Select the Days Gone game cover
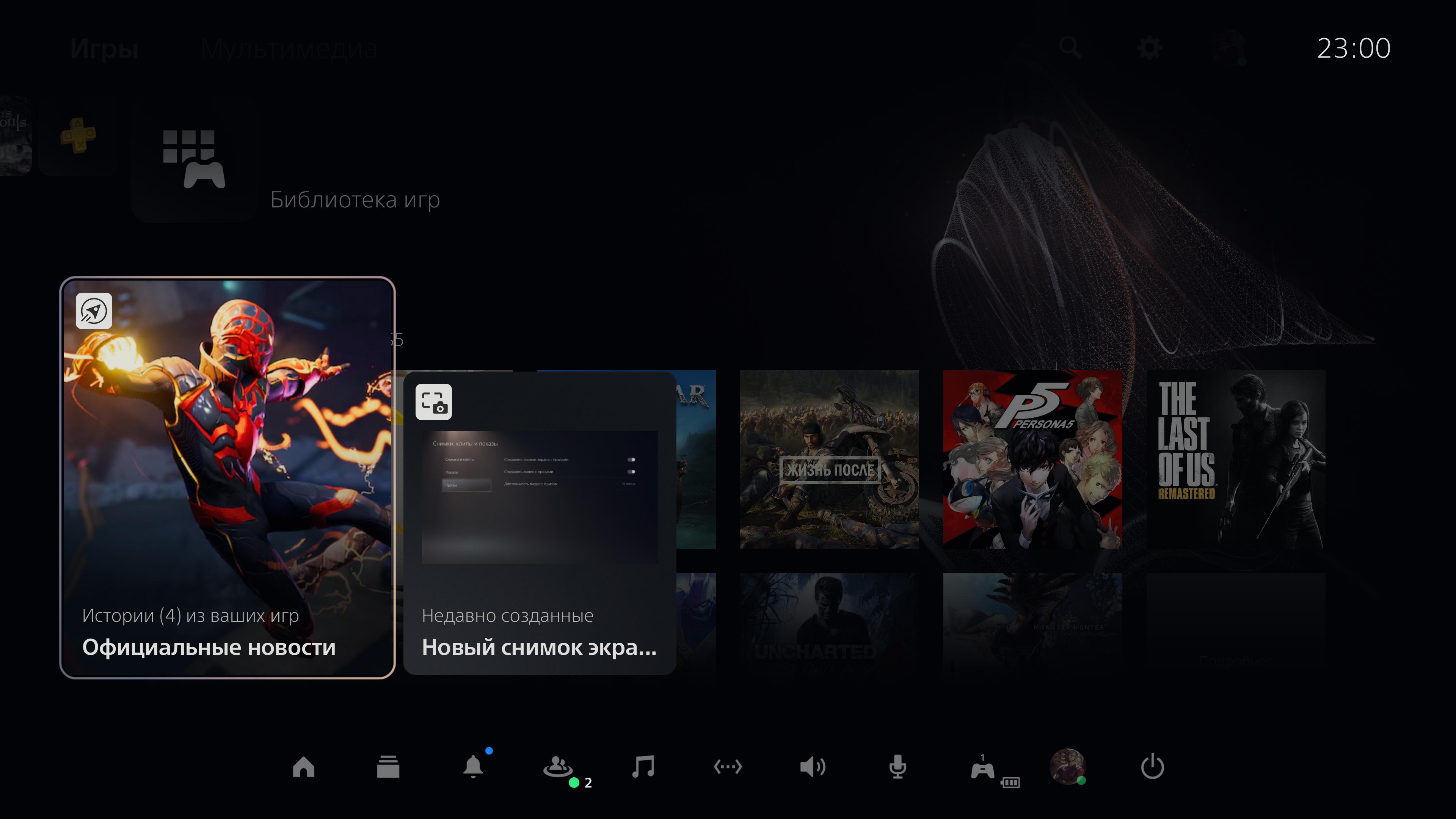This screenshot has width=1456, height=819. coord(829,459)
